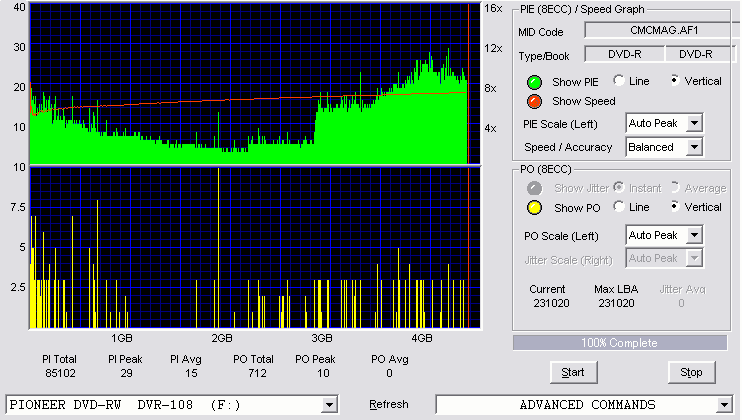Click the CMCMAG.AF1 MID Code field
This screenshot has height=420, width=742.
662,30
